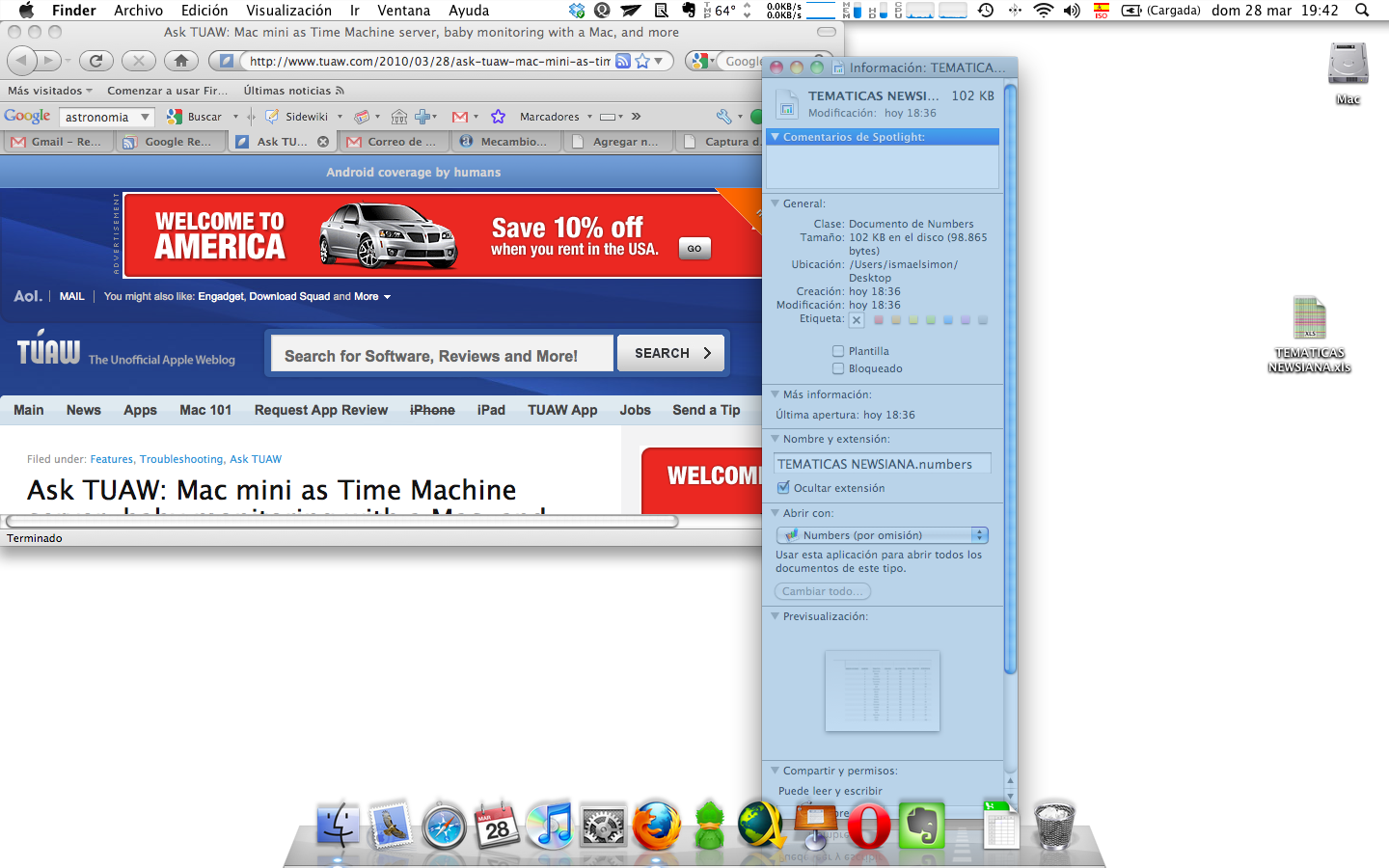Open Finder from the Dock
The image size is (1389, 868).
338,826
